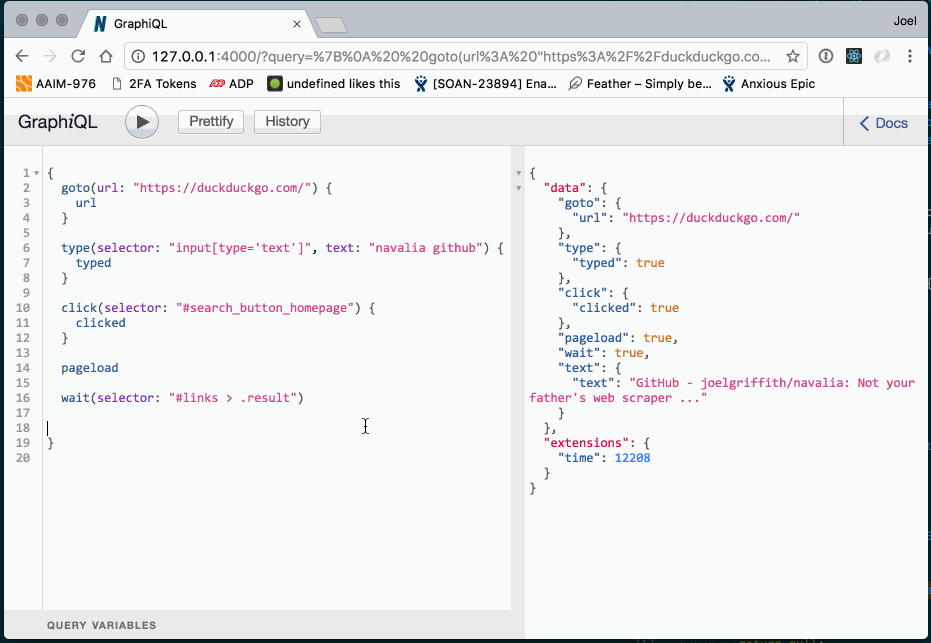
Task: Open the Chrome three-dot menu
Action: [x=910, y=56]
